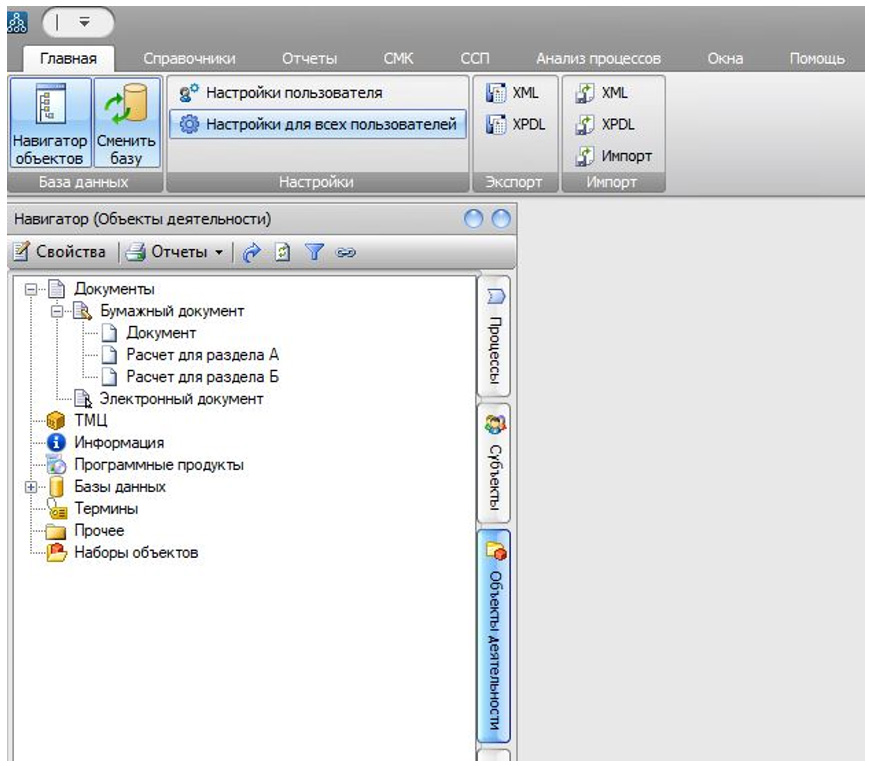Click the Сменить базу database icon
Viewport: 869px width, 766px height.
127,123
